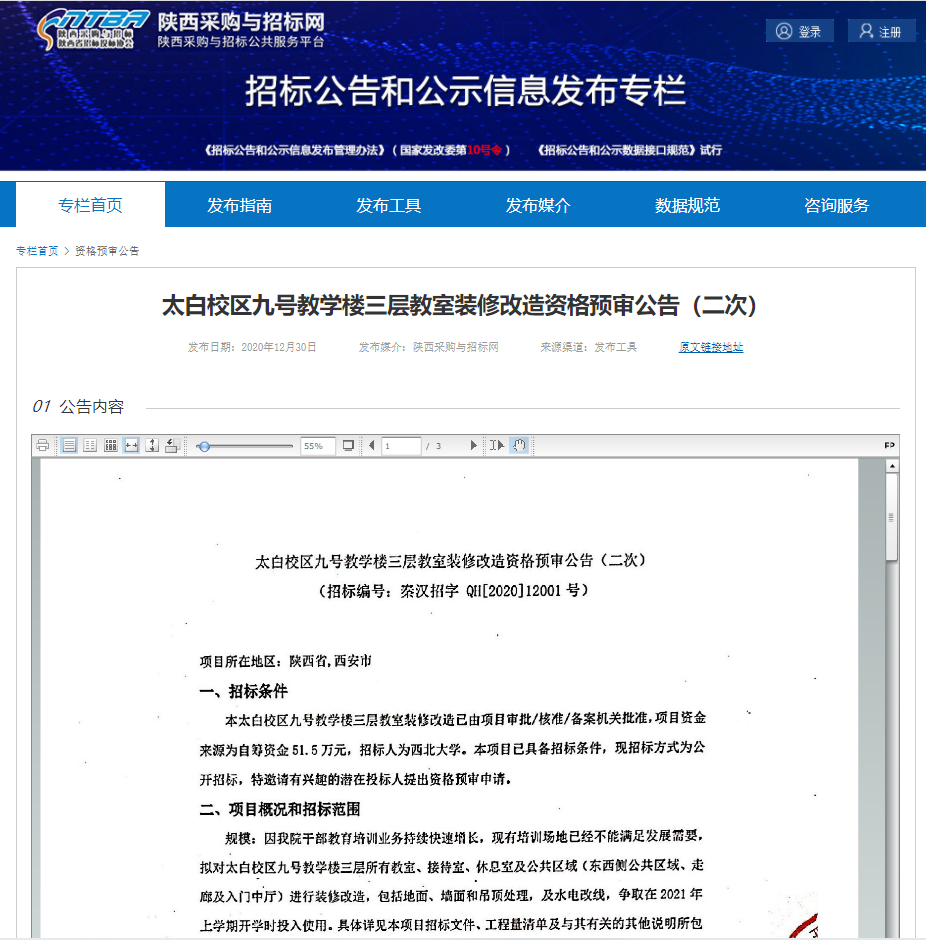Click the PDF zoom slider handle
Image resolution: width=926 pixels, height=940 pixels.
pyautogui.click(x=204, y=446)
